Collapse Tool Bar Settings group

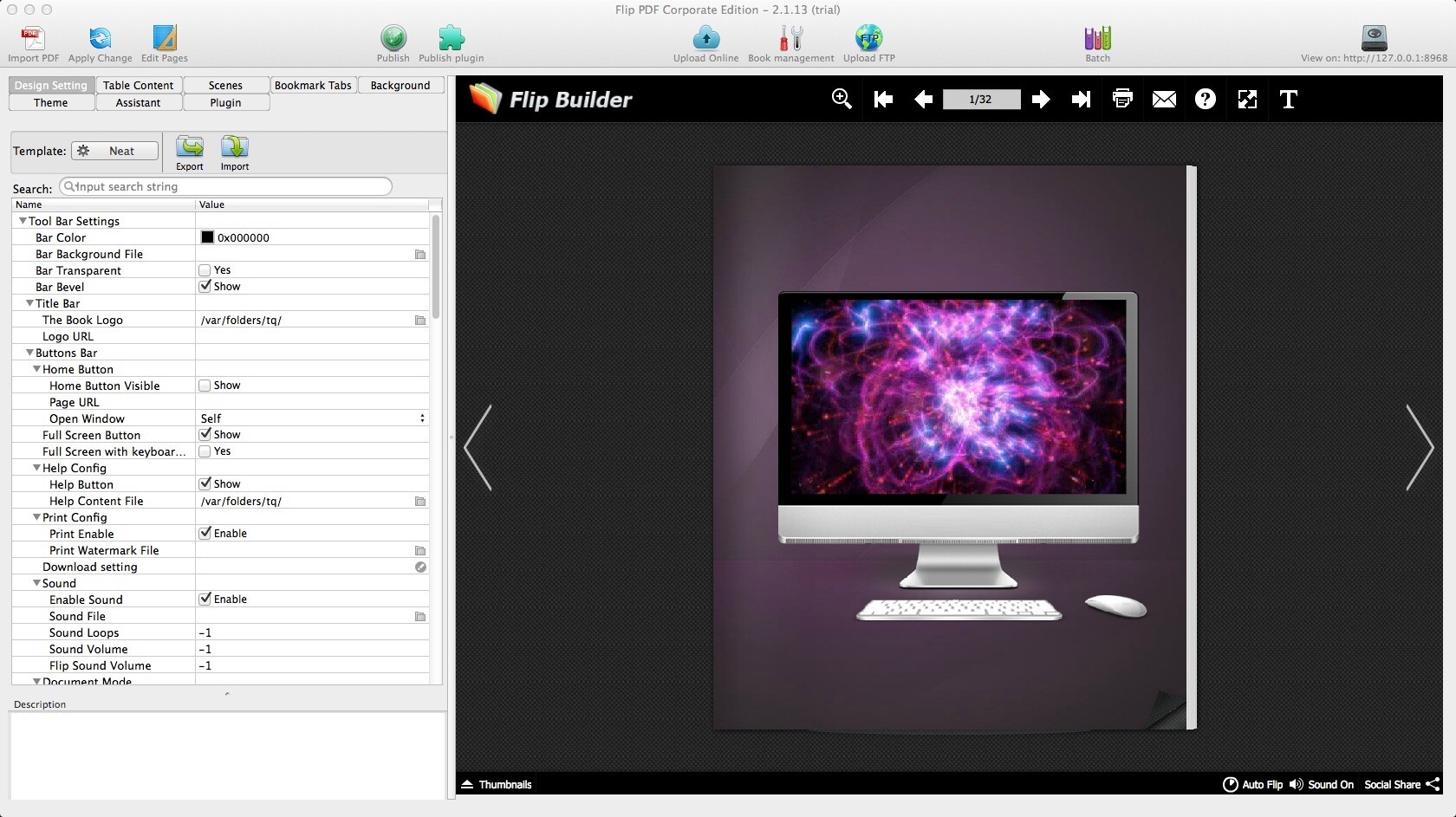tap(23, 221)
